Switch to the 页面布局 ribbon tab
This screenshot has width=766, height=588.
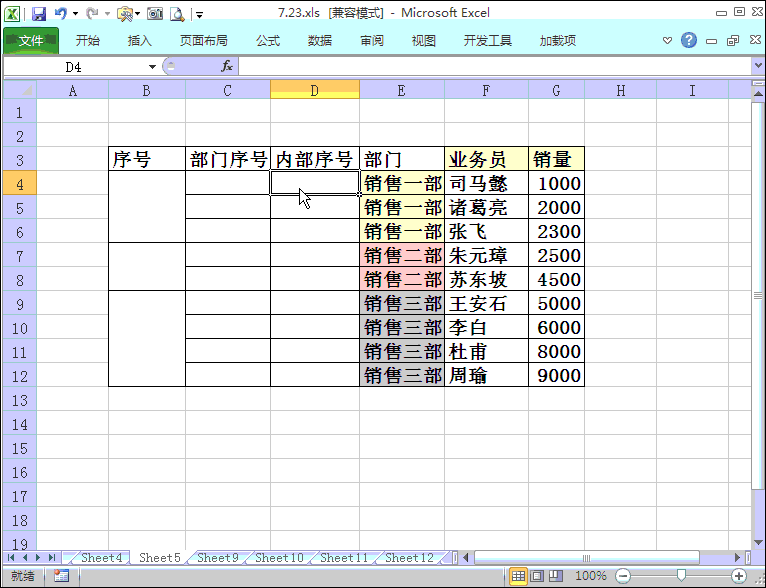[204, 41]
